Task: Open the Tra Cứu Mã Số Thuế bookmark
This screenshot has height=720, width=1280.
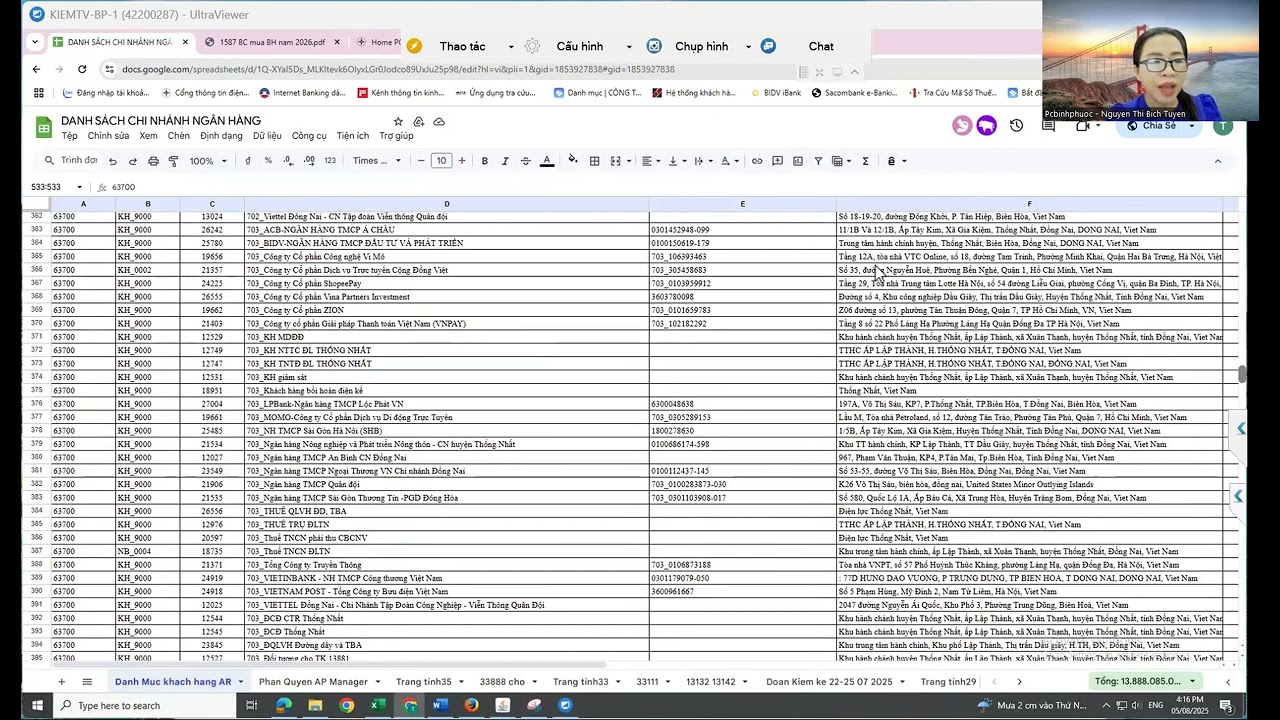Action: (x=952, y=93)
